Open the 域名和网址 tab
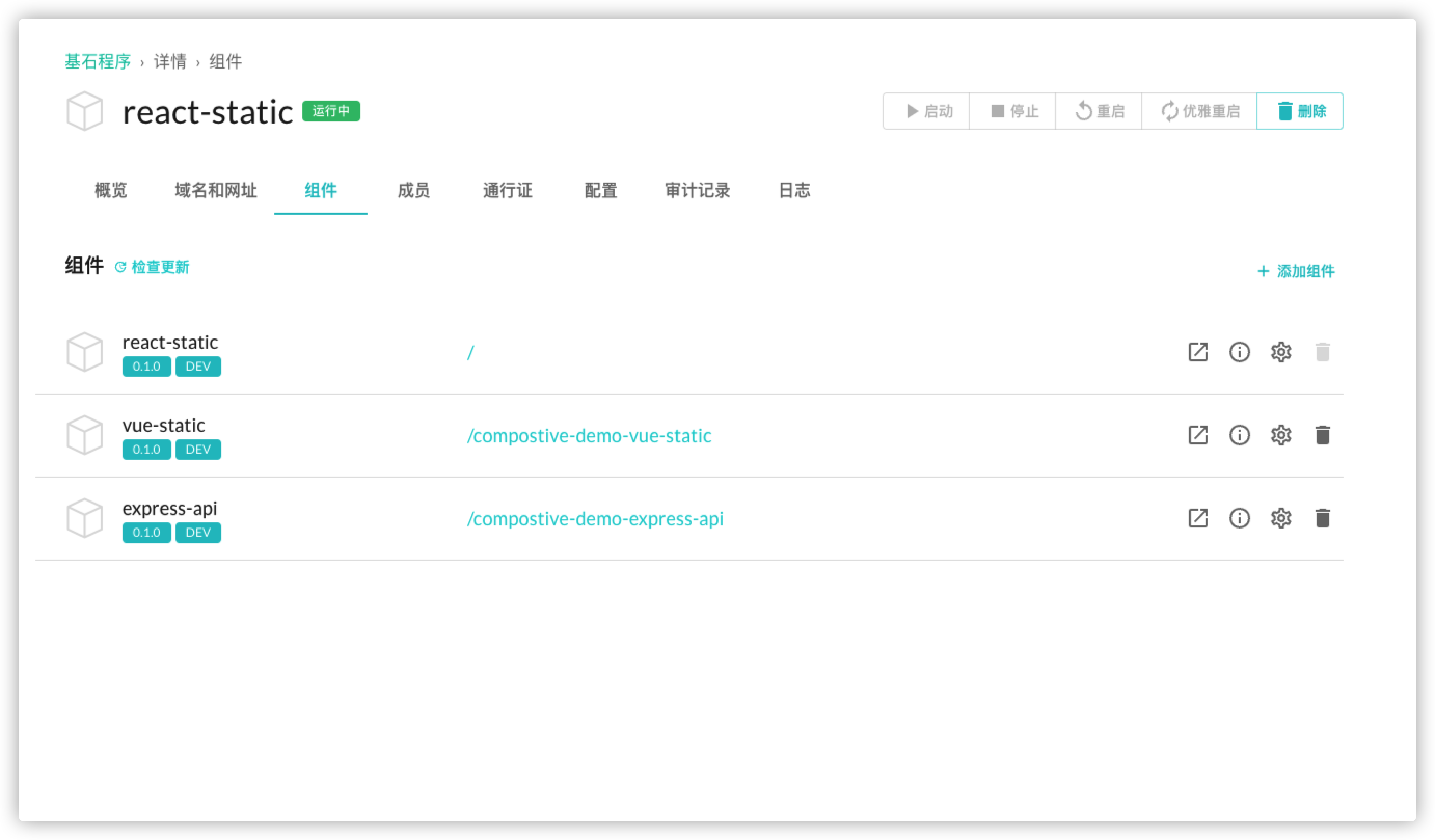Screen dimensions: 1435x840 click(215, 190)
